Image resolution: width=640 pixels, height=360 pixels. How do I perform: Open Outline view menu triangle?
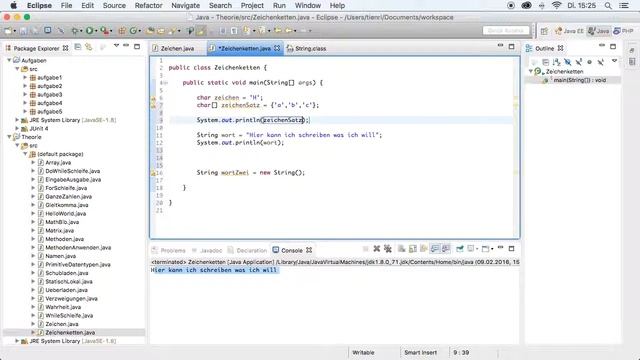(614, 61)
